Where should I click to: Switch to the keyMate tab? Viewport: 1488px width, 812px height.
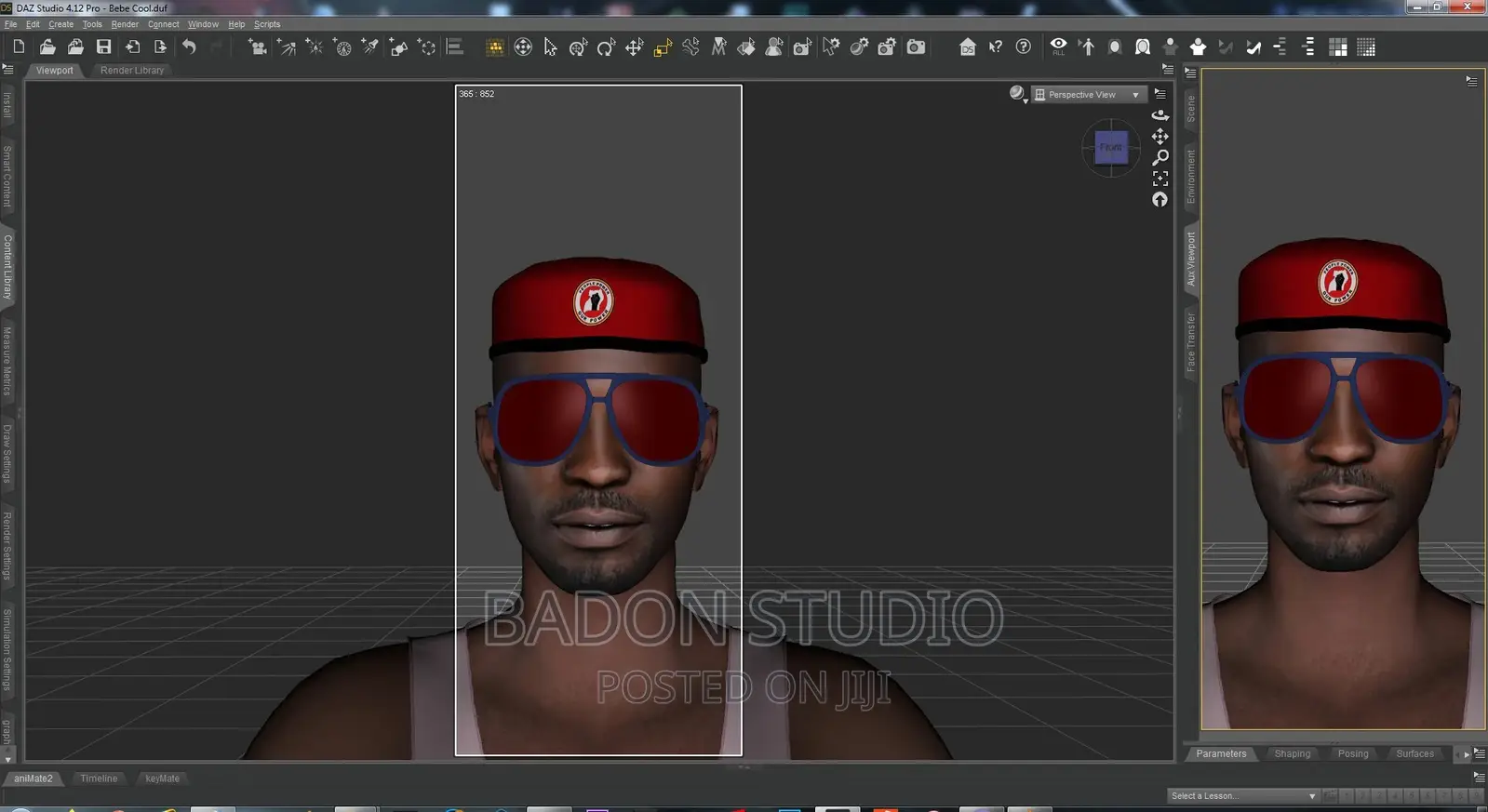[163, 779]
